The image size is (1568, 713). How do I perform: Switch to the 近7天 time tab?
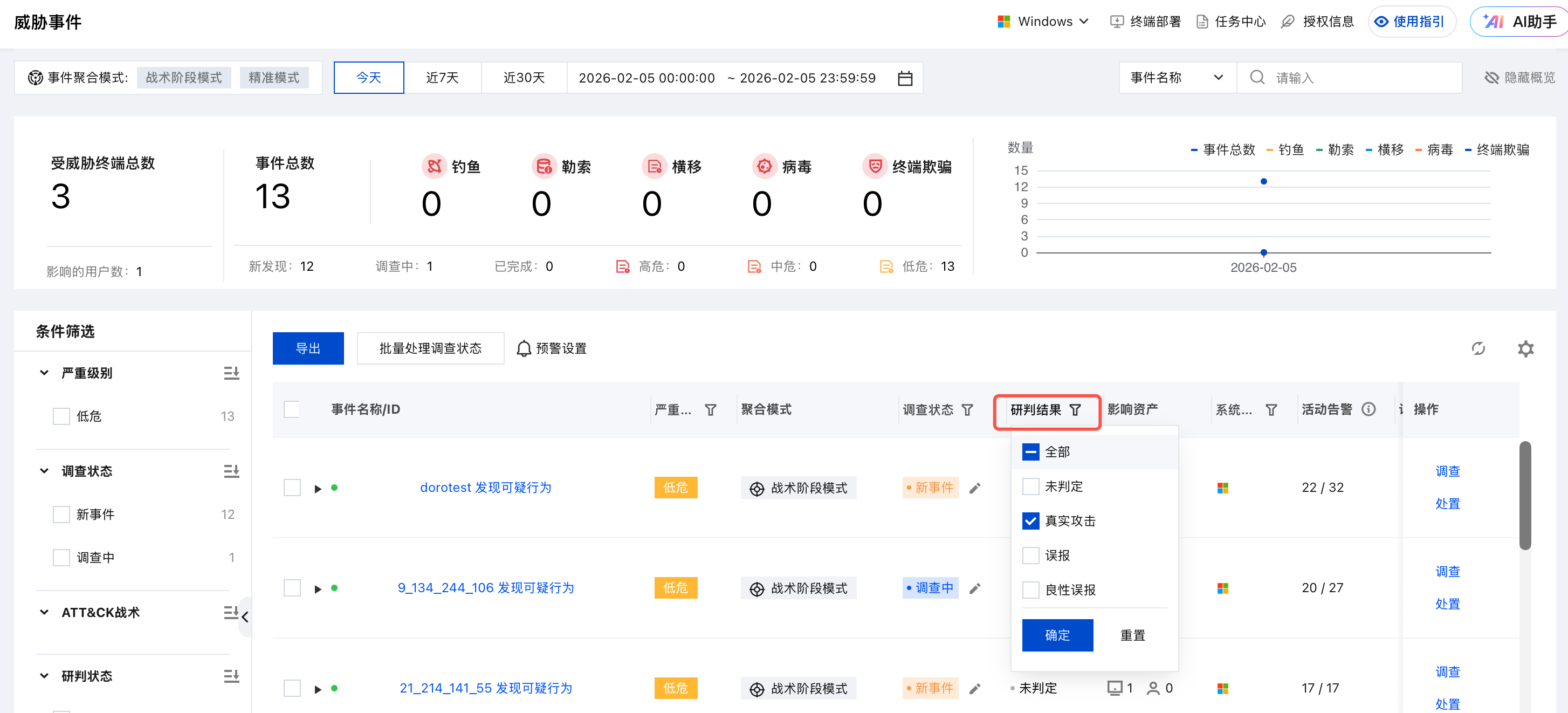pyautogui.click(x=442, y=78)
